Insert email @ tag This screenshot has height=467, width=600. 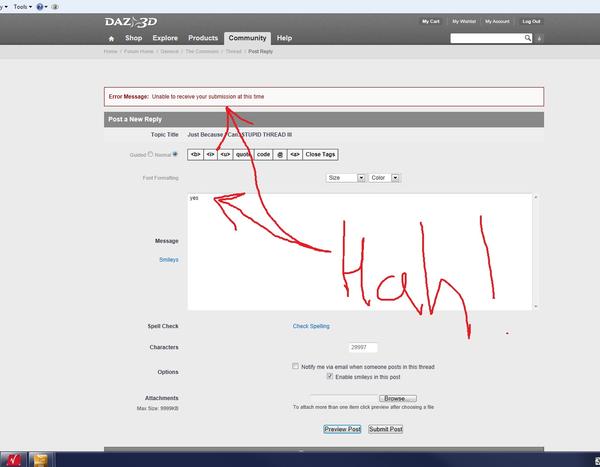coord(280,155)
